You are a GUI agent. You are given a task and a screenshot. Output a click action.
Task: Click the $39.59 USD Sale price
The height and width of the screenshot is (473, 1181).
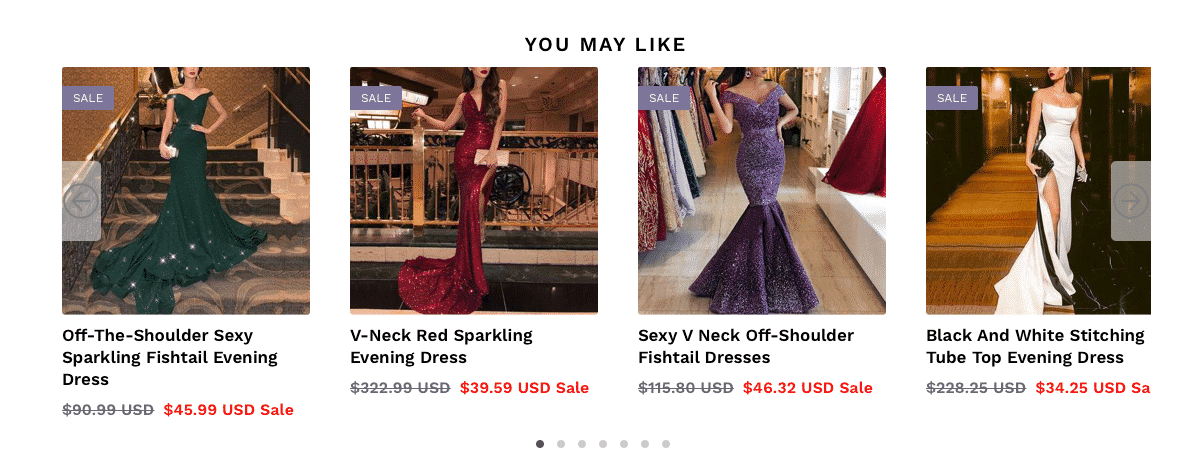point(524,388)
